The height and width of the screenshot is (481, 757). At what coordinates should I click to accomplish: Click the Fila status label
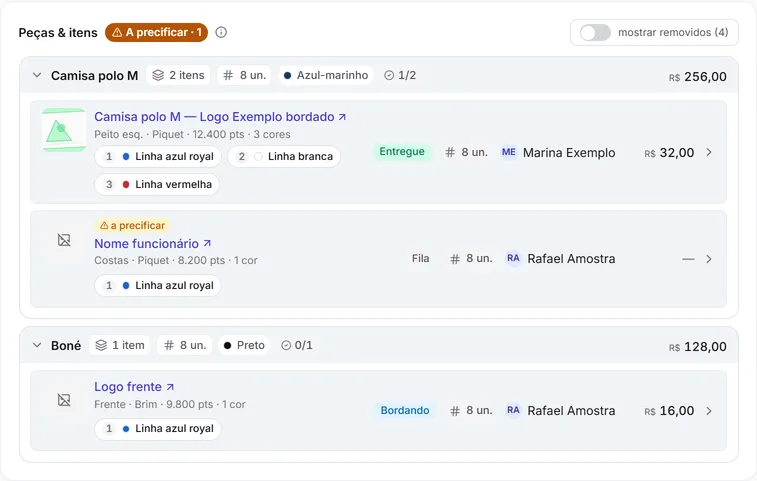[421, 258]
